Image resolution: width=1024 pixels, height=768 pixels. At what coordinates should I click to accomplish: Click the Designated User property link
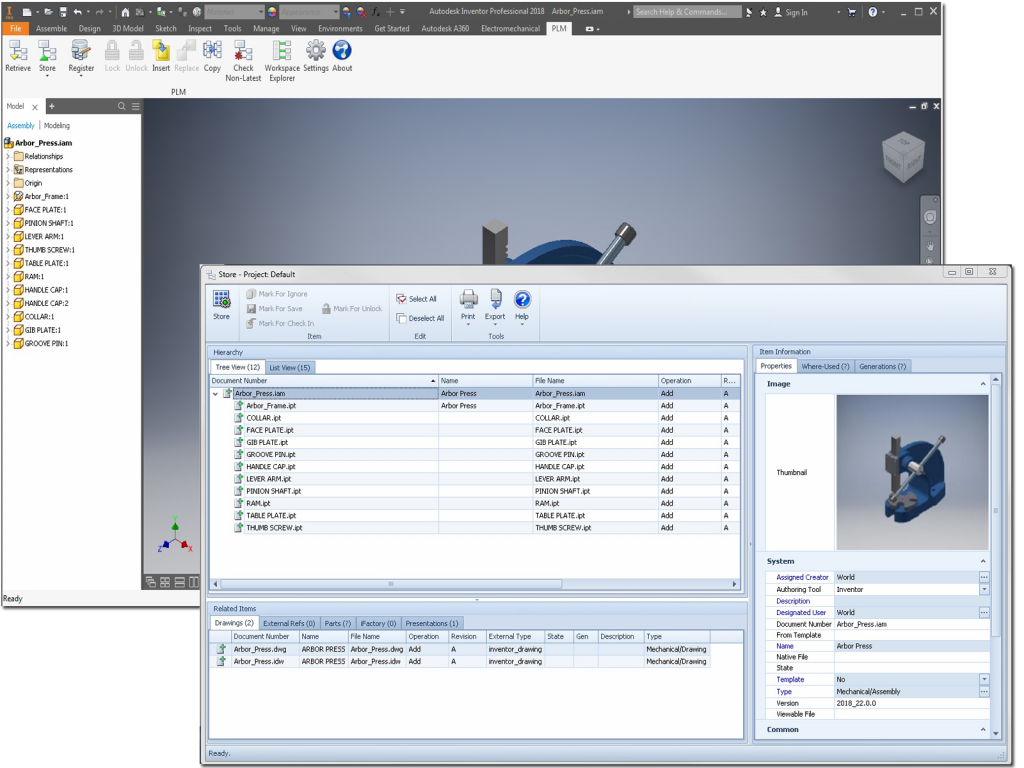pyautogui.click(x=801, y=613)
